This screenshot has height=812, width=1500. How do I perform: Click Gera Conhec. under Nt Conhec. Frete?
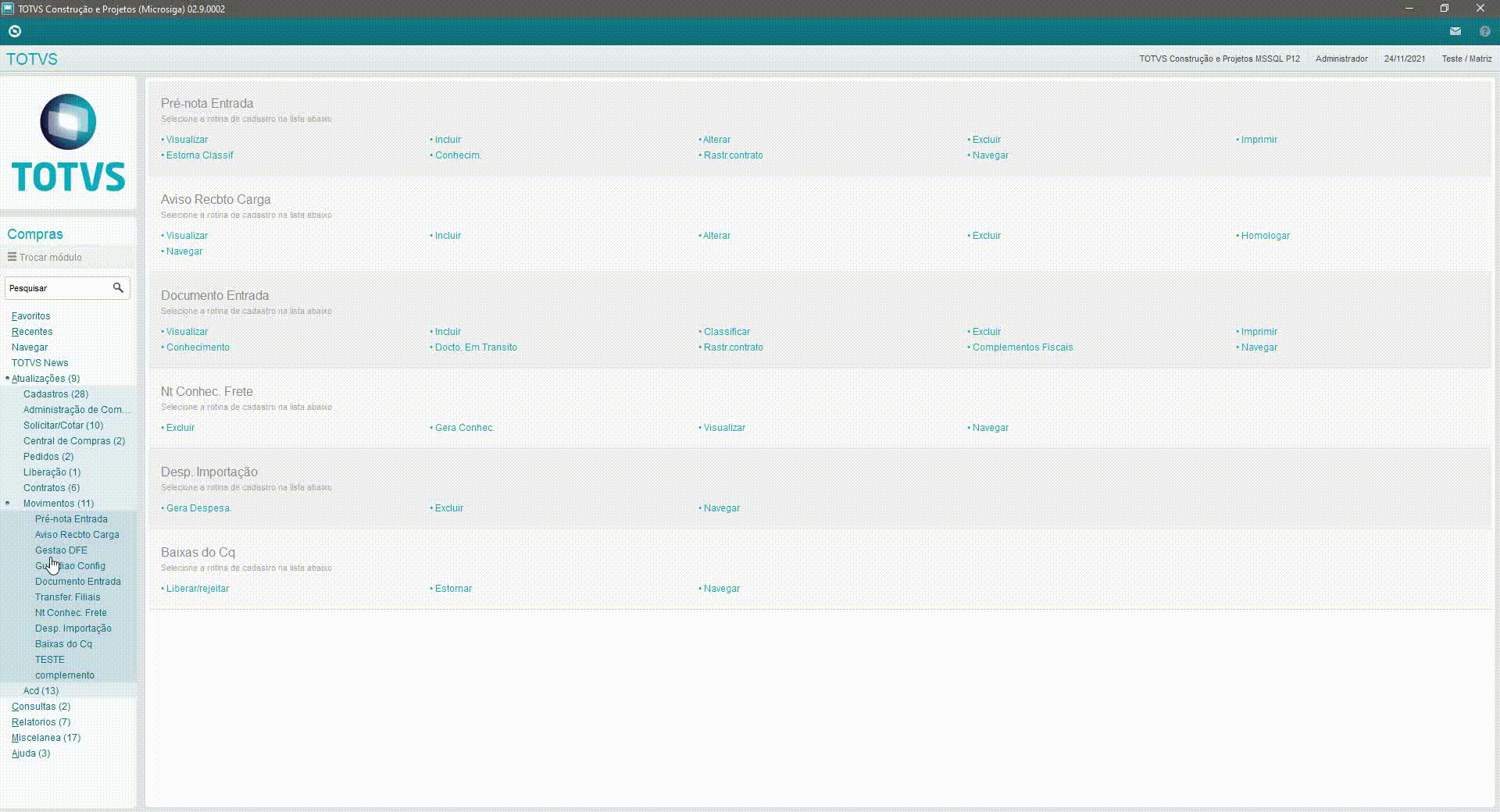coord(464,428)
